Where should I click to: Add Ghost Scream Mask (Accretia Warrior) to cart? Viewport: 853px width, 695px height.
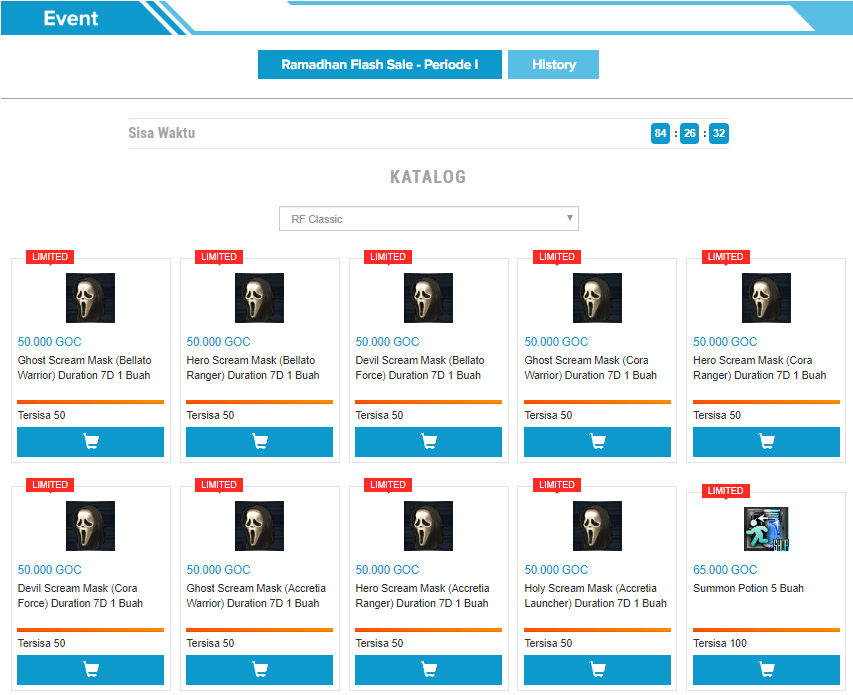tap(259, 669)
